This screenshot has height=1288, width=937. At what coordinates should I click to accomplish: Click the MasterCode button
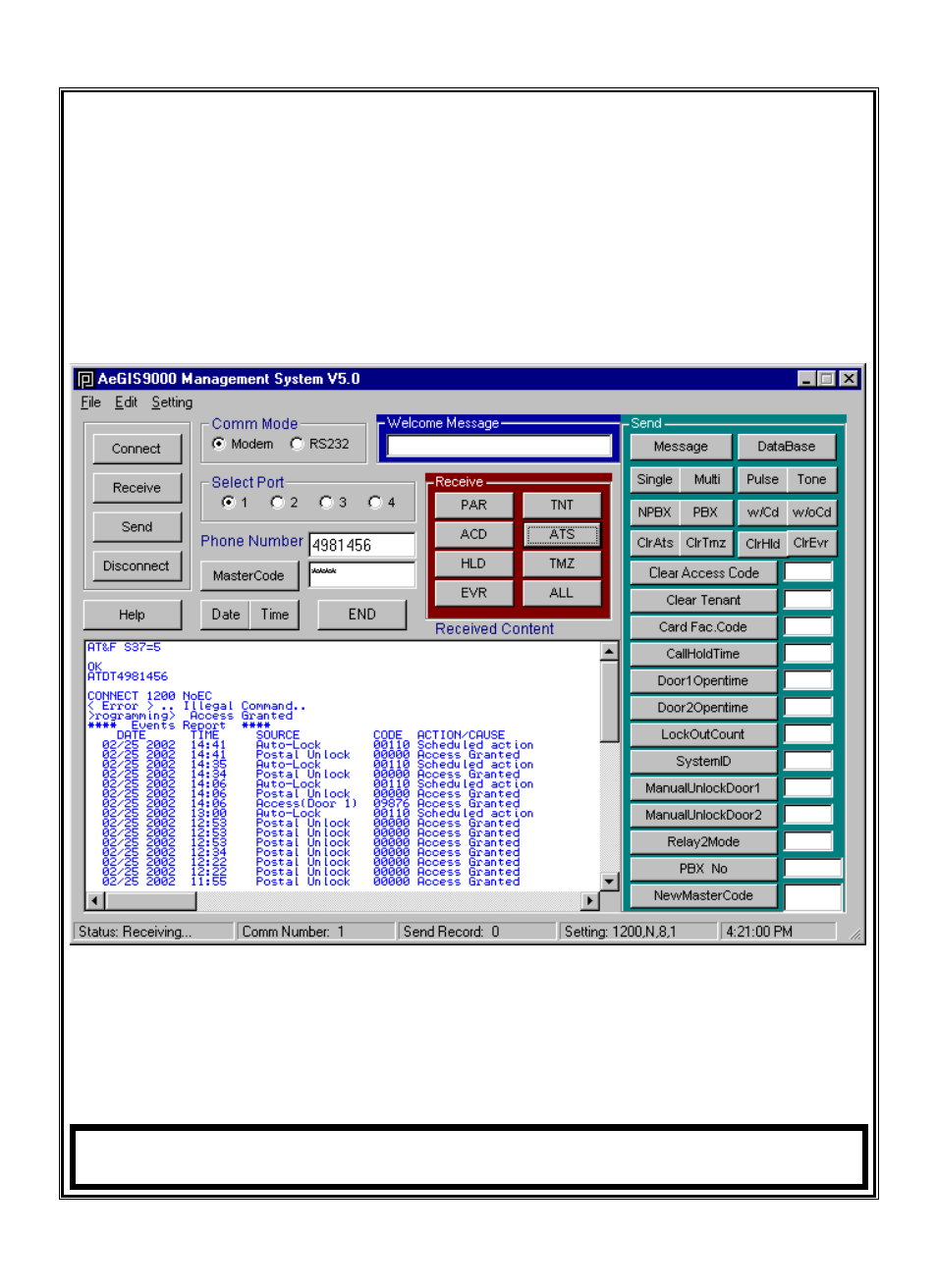[x=248, y=576]
